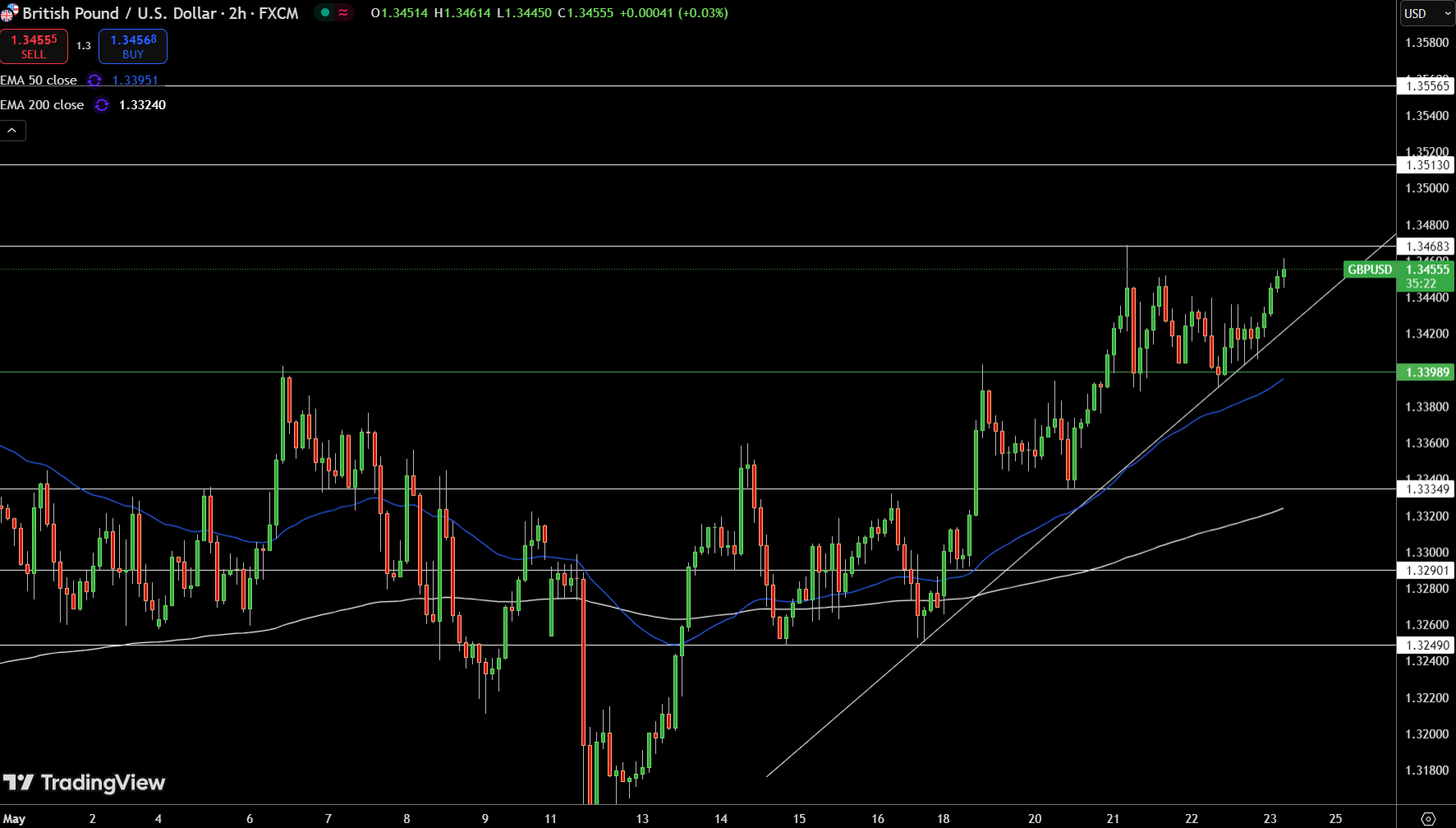This screenshot has height=828, width=1456.
Task: Select horizontal line price label 1.34683
Action: [1427, 246]
